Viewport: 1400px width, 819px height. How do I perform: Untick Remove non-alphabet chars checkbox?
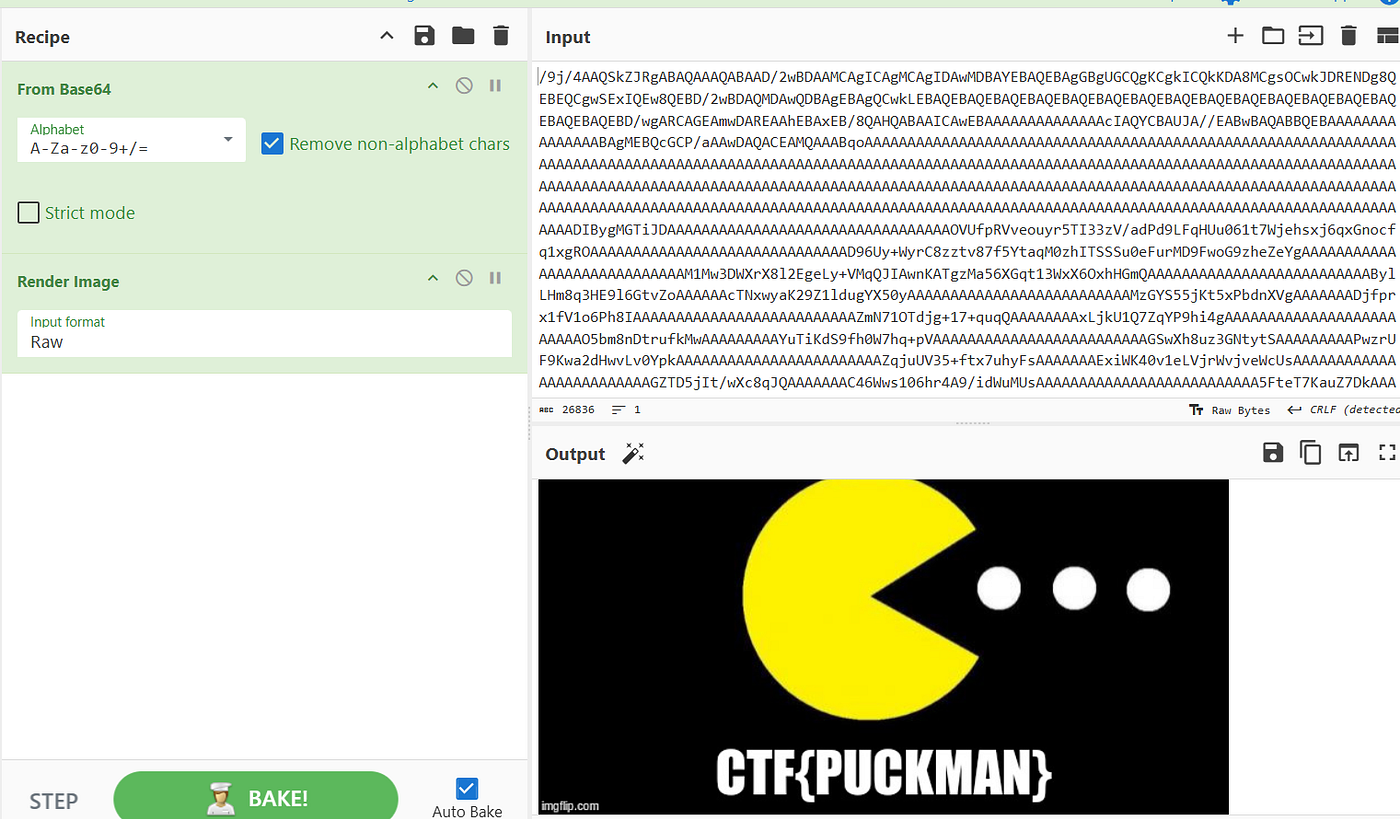coord(272,144)
